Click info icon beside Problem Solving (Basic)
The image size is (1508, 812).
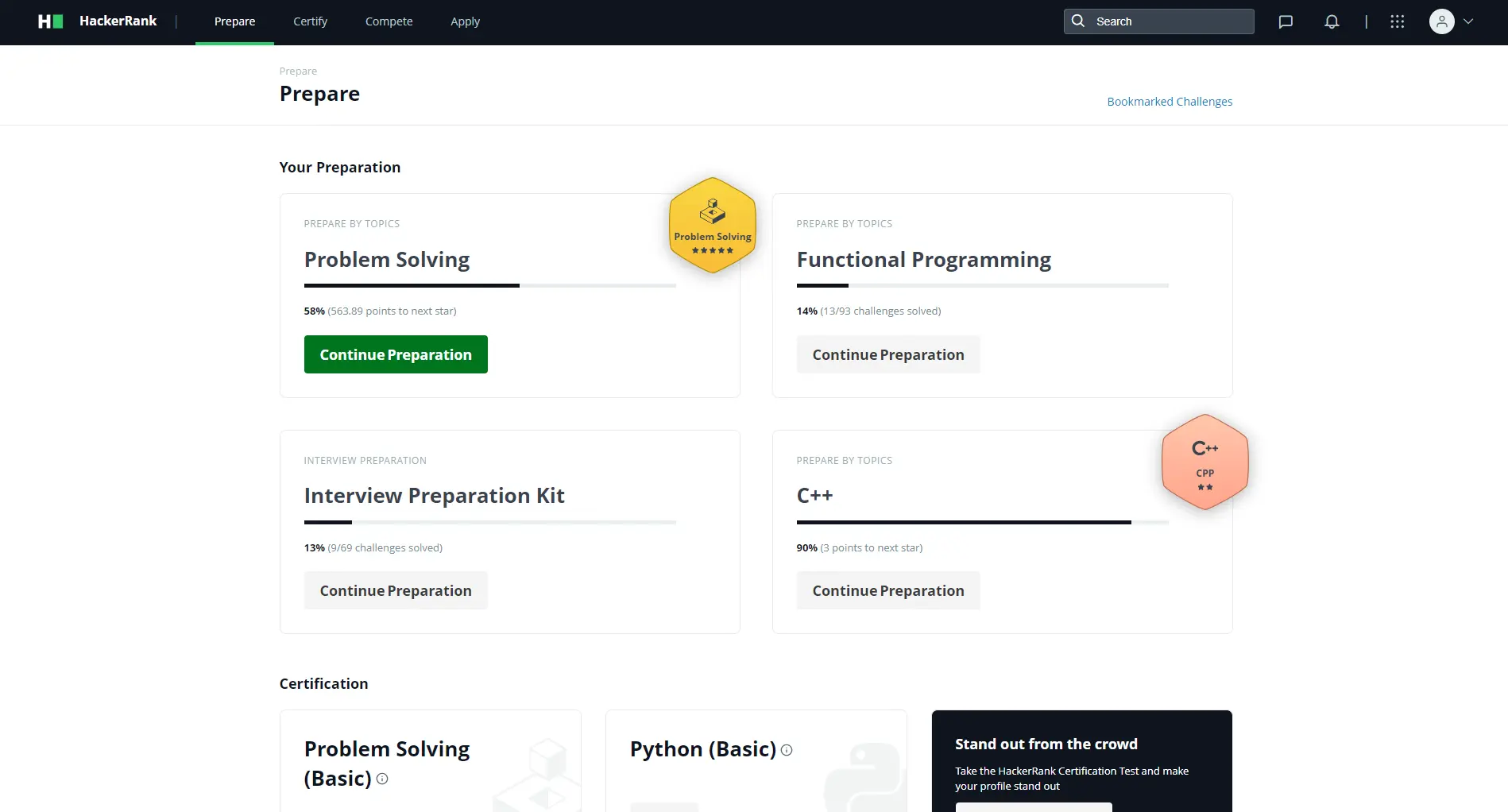382,779
